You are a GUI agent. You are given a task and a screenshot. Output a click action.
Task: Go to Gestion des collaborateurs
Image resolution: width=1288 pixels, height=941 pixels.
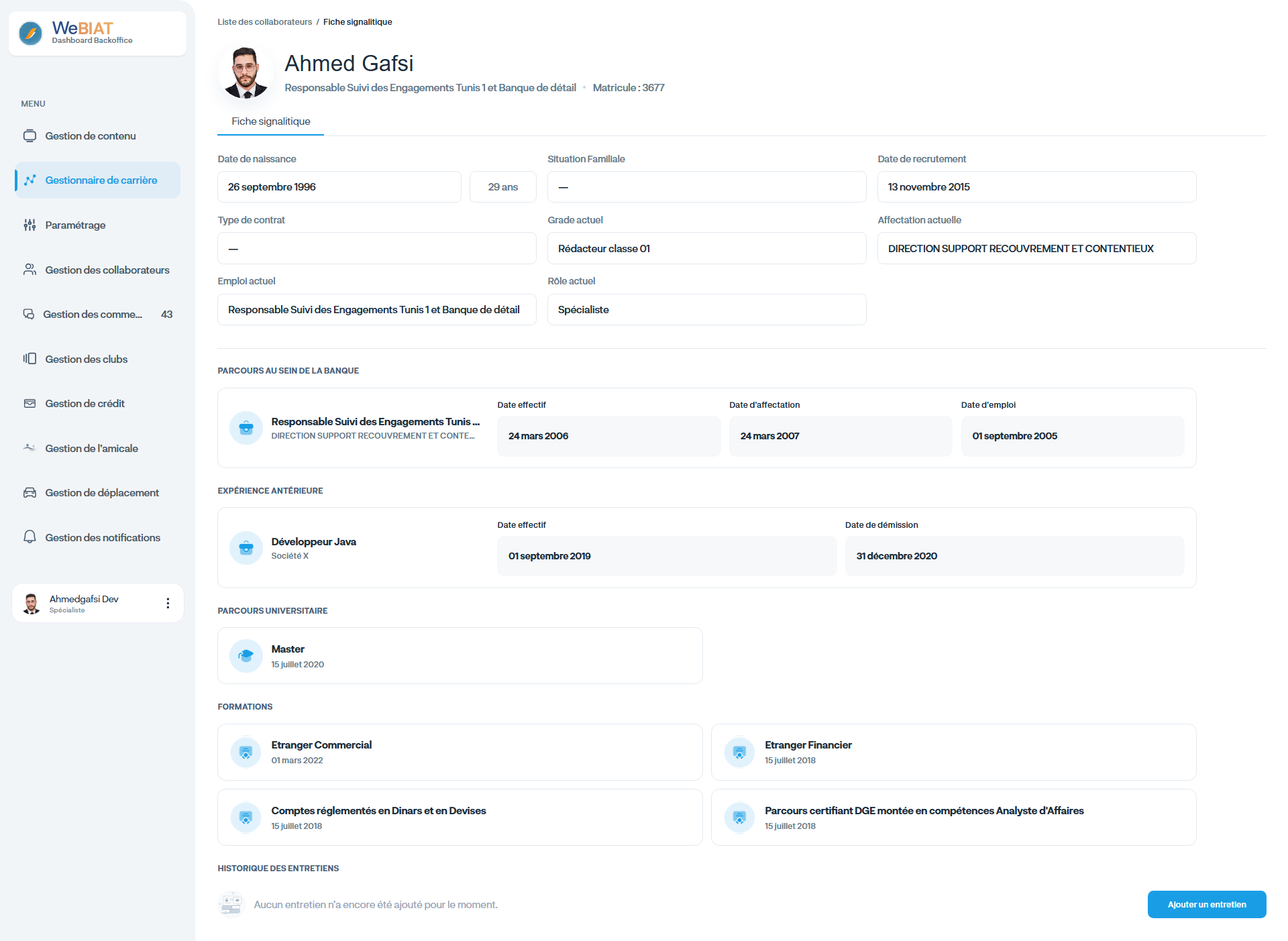(97, 270)
